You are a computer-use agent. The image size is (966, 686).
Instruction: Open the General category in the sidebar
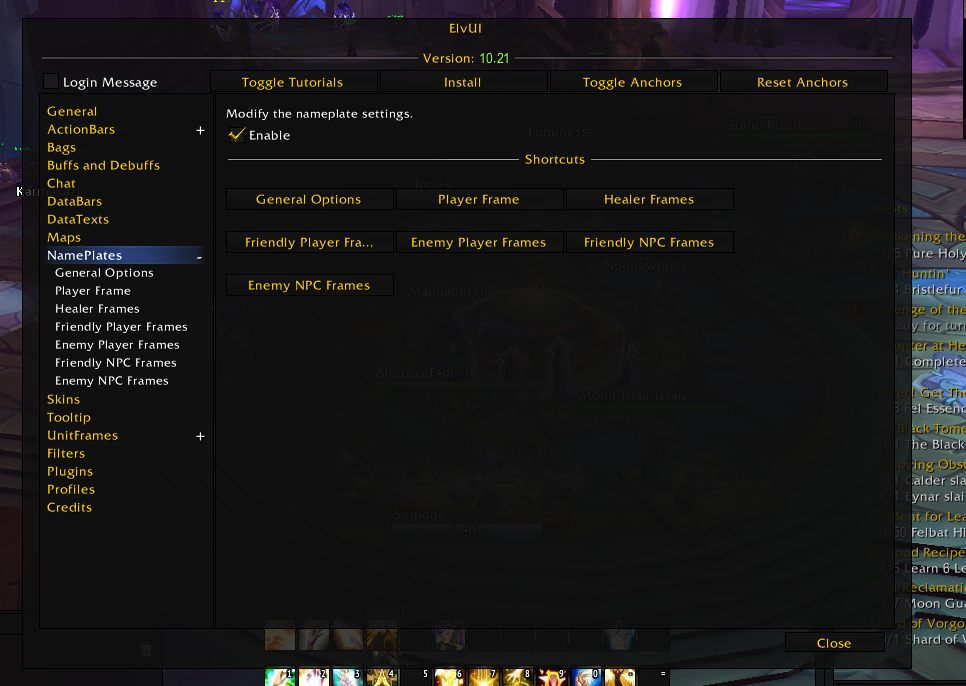click(72, 111)
